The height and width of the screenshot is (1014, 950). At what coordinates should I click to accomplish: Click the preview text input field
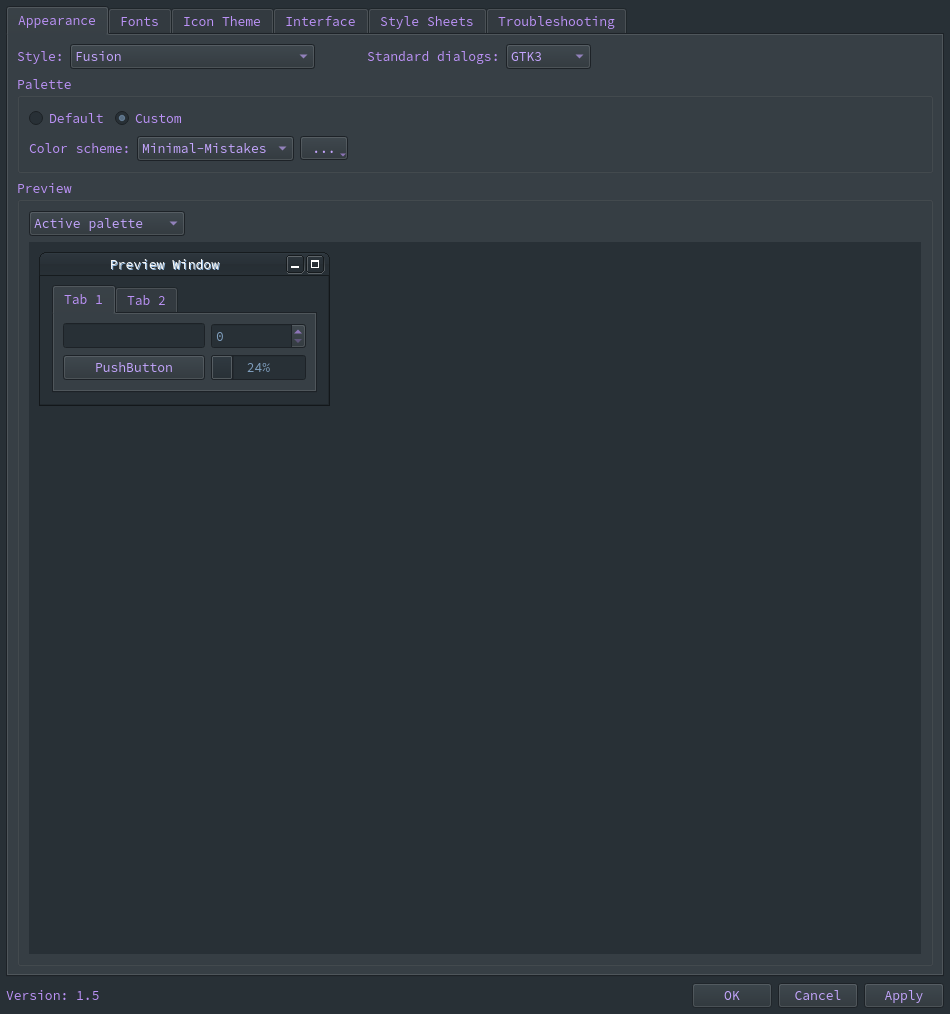tap(134, 336)
